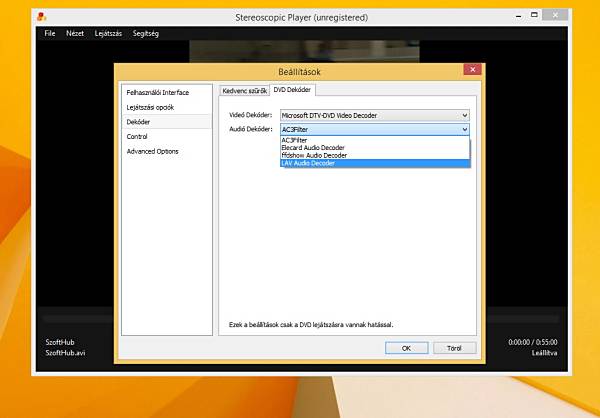This screenshot has width=600, height=418.
Task: Click the Stereoscopic Player app icon in title bar
Action: tap(42, 17)
